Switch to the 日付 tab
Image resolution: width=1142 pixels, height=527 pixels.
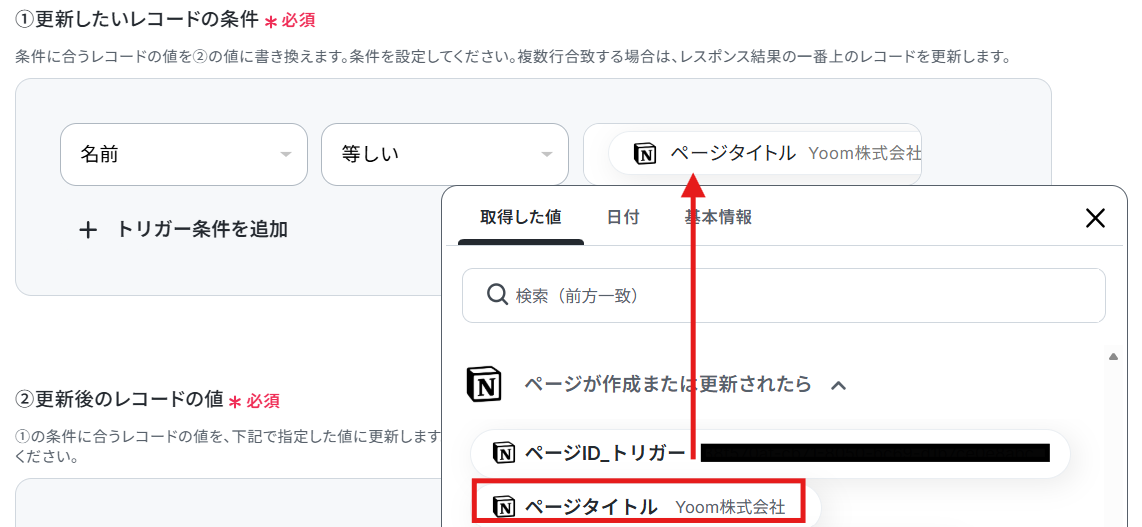(x=623, y=217)
